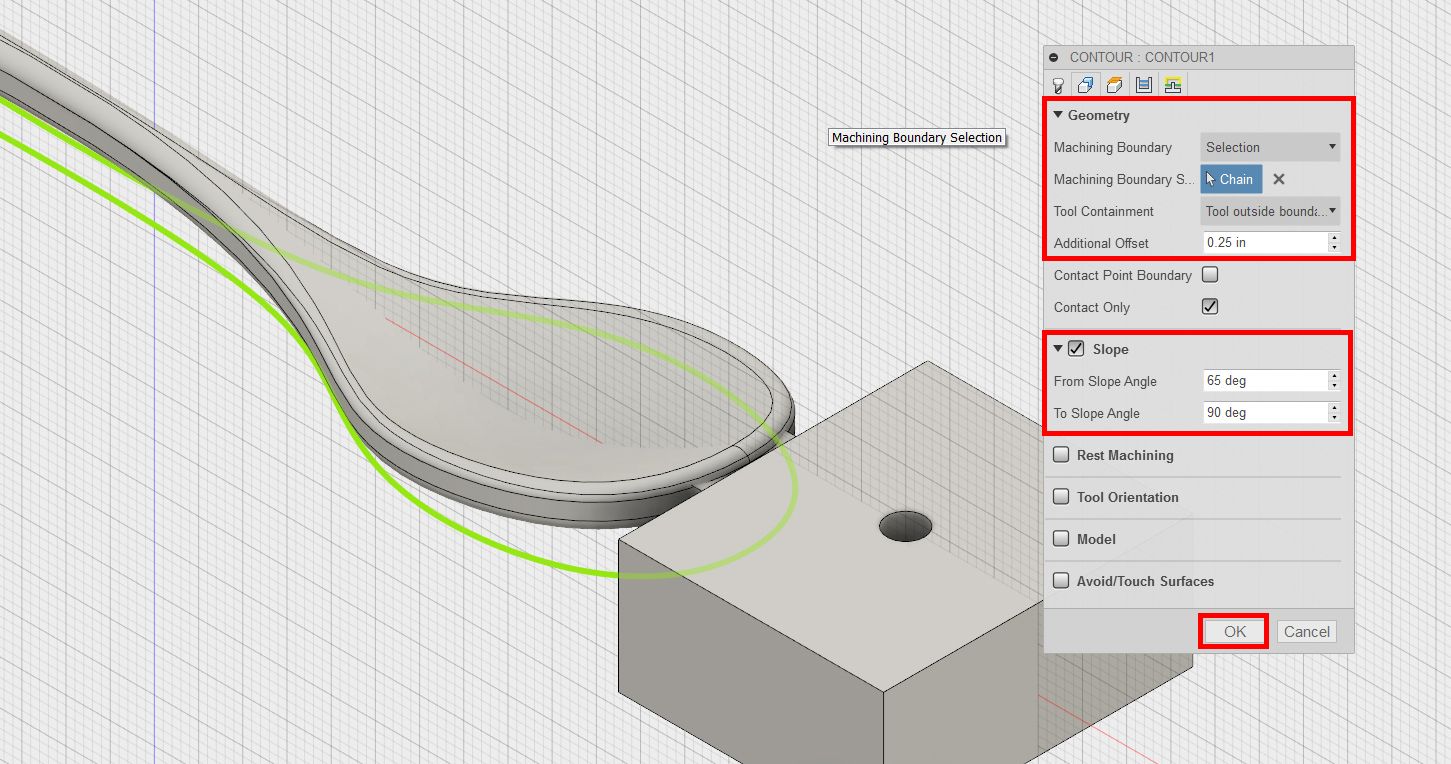Click the Chain selection button
Screen dimensions: 1451x764
[x=1231, y=179]
